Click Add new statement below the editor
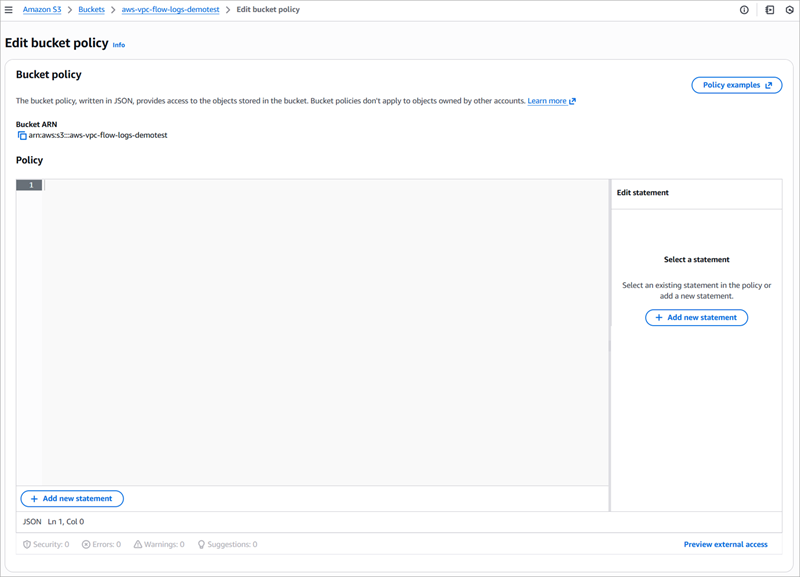The image size is (800, 577). (71, 498)
